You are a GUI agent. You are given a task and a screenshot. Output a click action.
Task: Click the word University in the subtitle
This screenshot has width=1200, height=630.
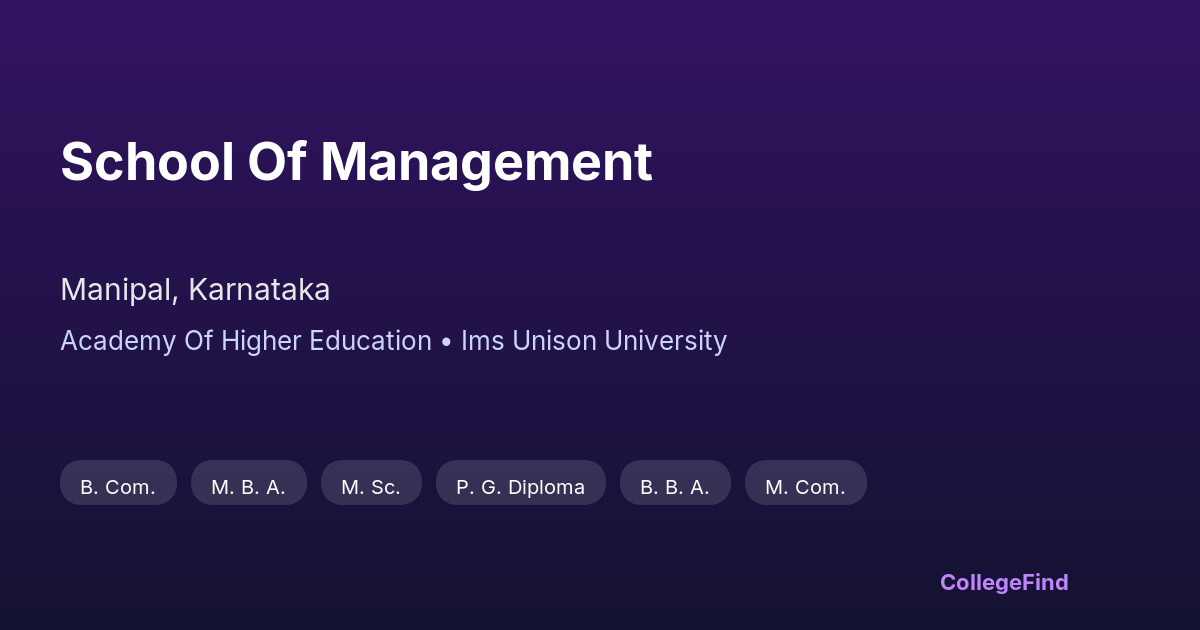[664, 341]
